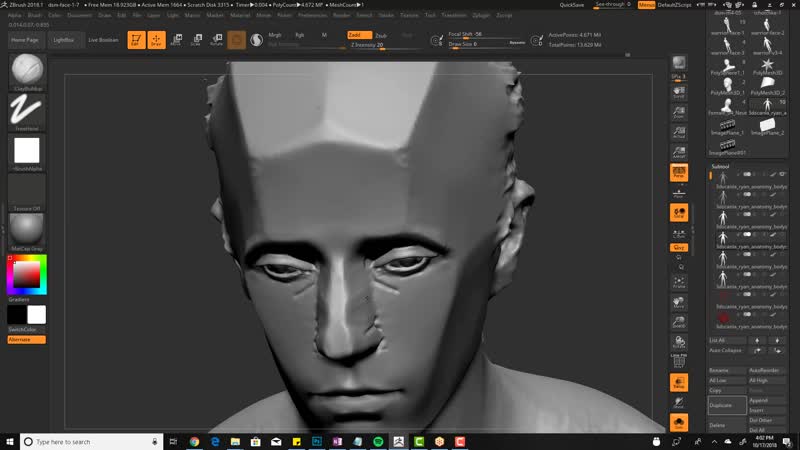Click the Rename subtool button
Viewport: 800px width, 450px height.
[x=728, y=370]
